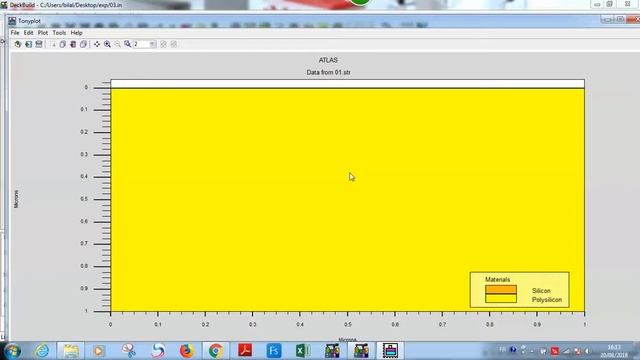Image resolution: width=640 pixels, height=360 pixels.
Task: Open the blue Fs app from taskbar
Action: coord(274,351)
